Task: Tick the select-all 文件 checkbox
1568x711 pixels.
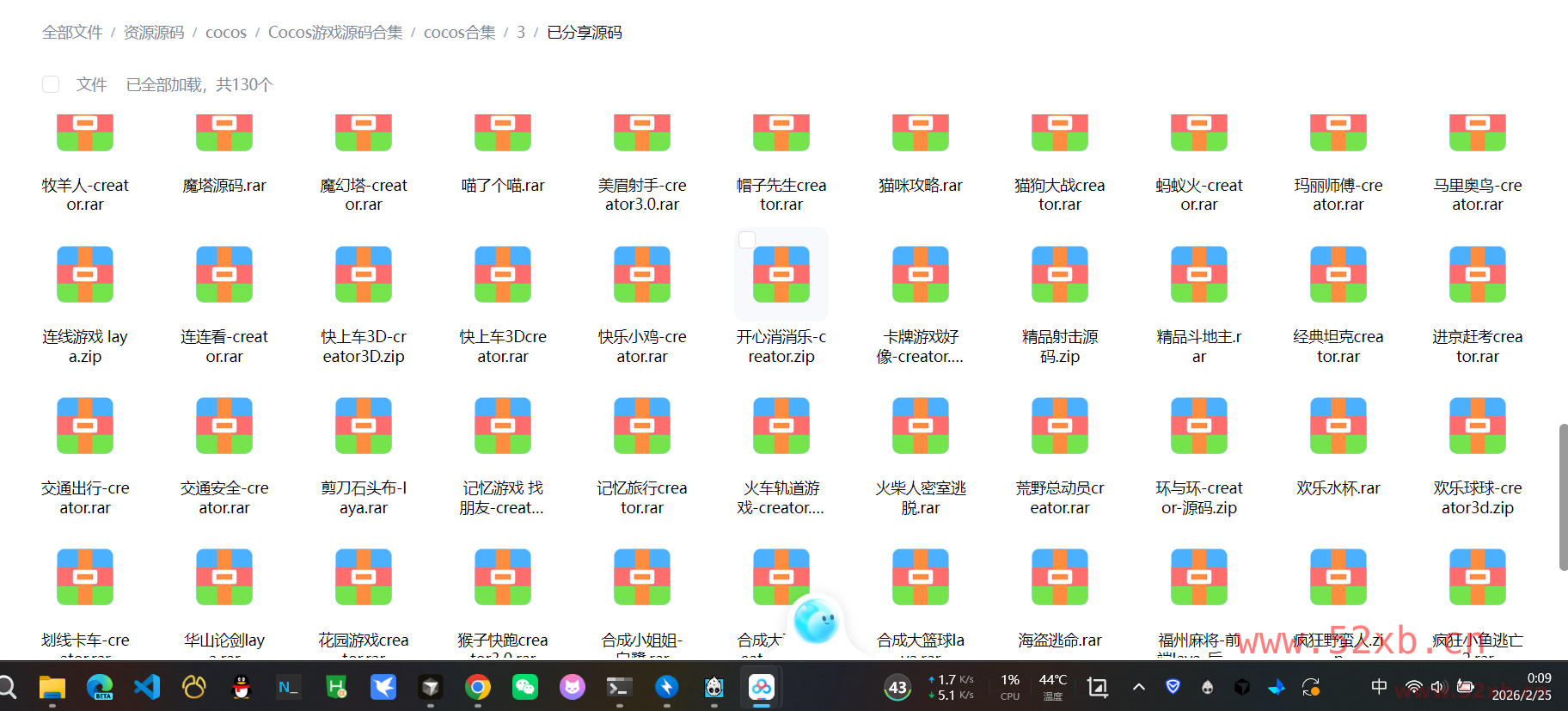Action: [x=51, y=84]
